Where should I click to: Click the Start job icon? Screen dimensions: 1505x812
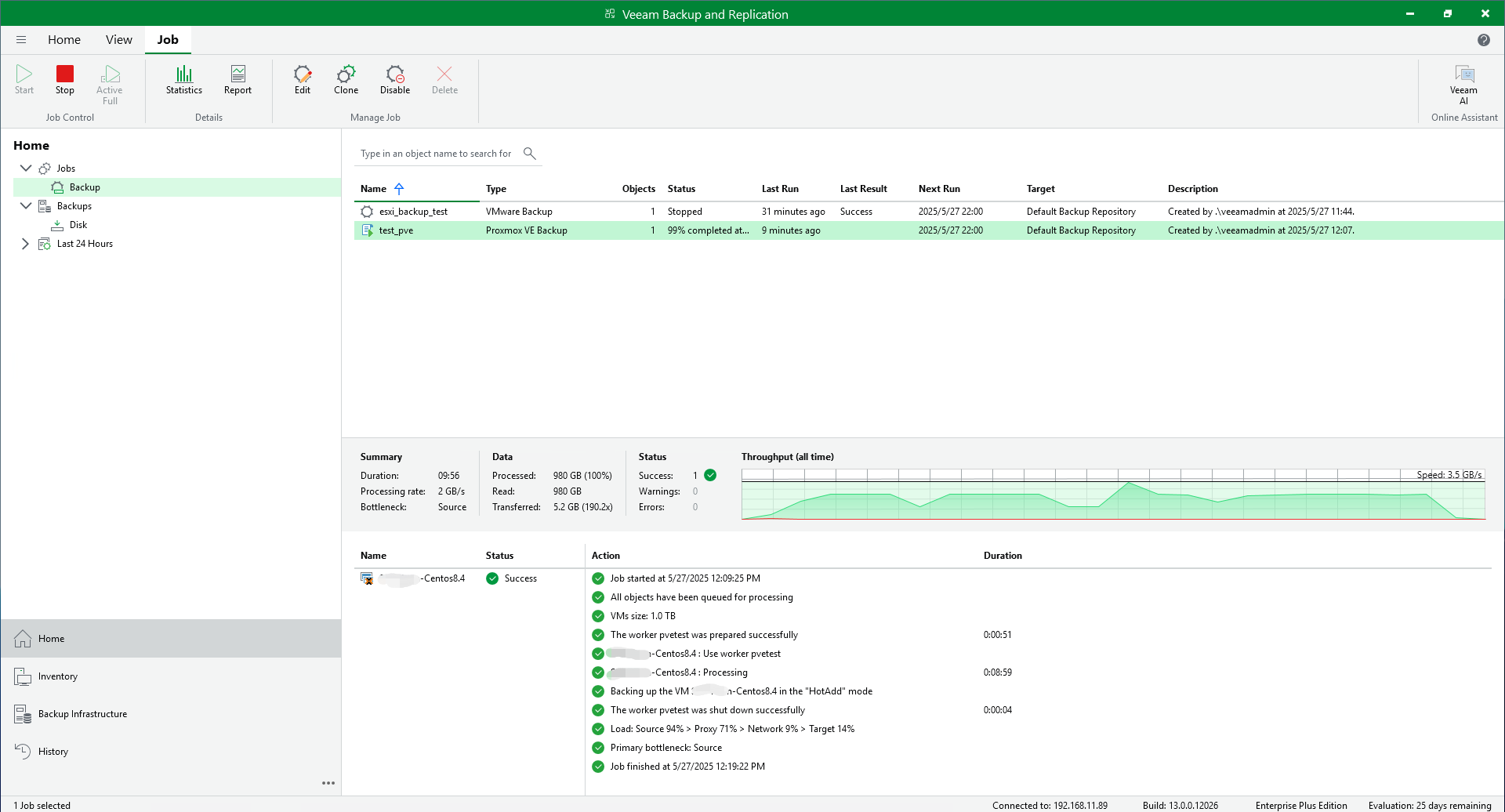24,74
